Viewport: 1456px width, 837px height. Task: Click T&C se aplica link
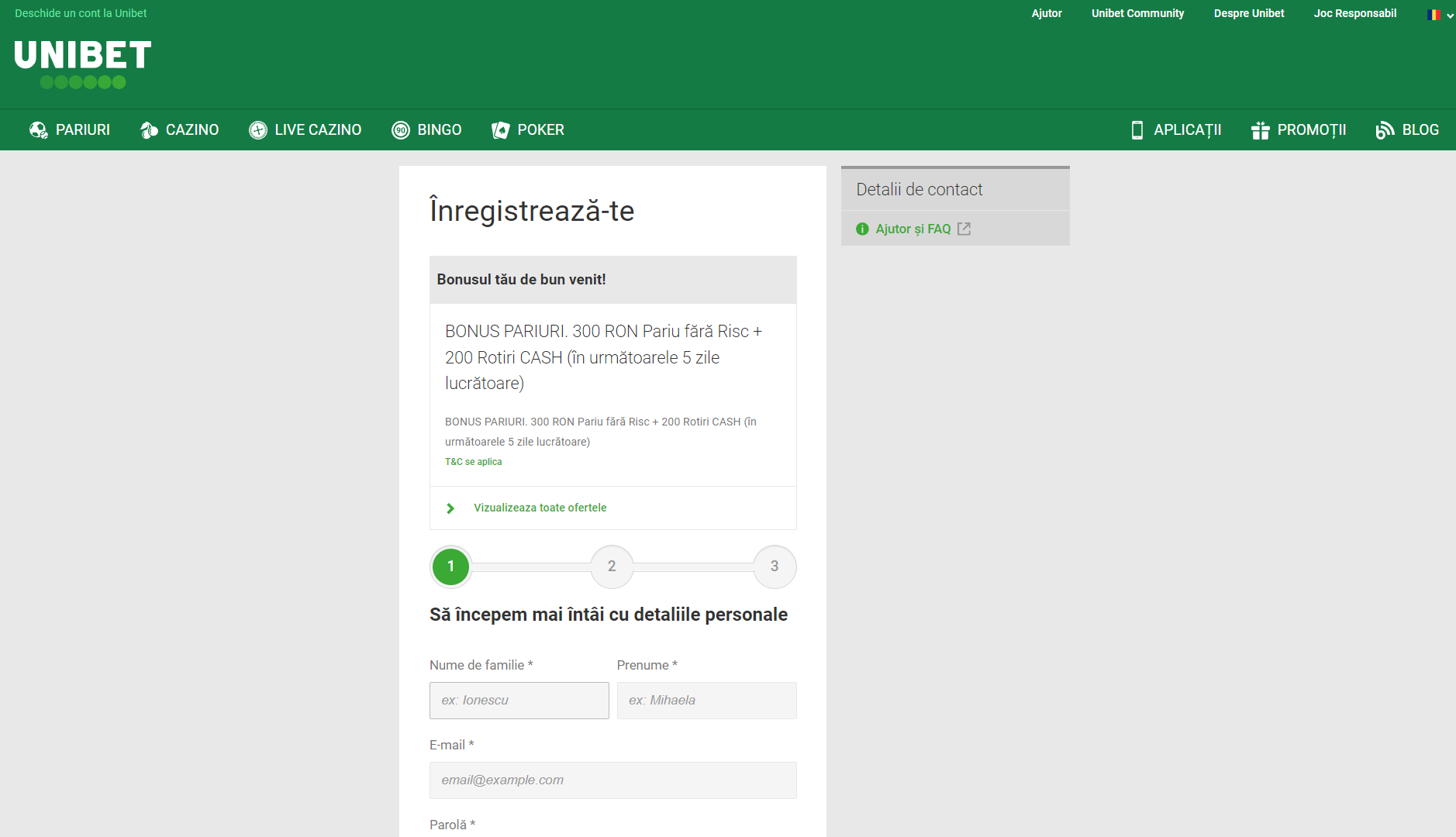pyautogui.click(x=473, y=462)
